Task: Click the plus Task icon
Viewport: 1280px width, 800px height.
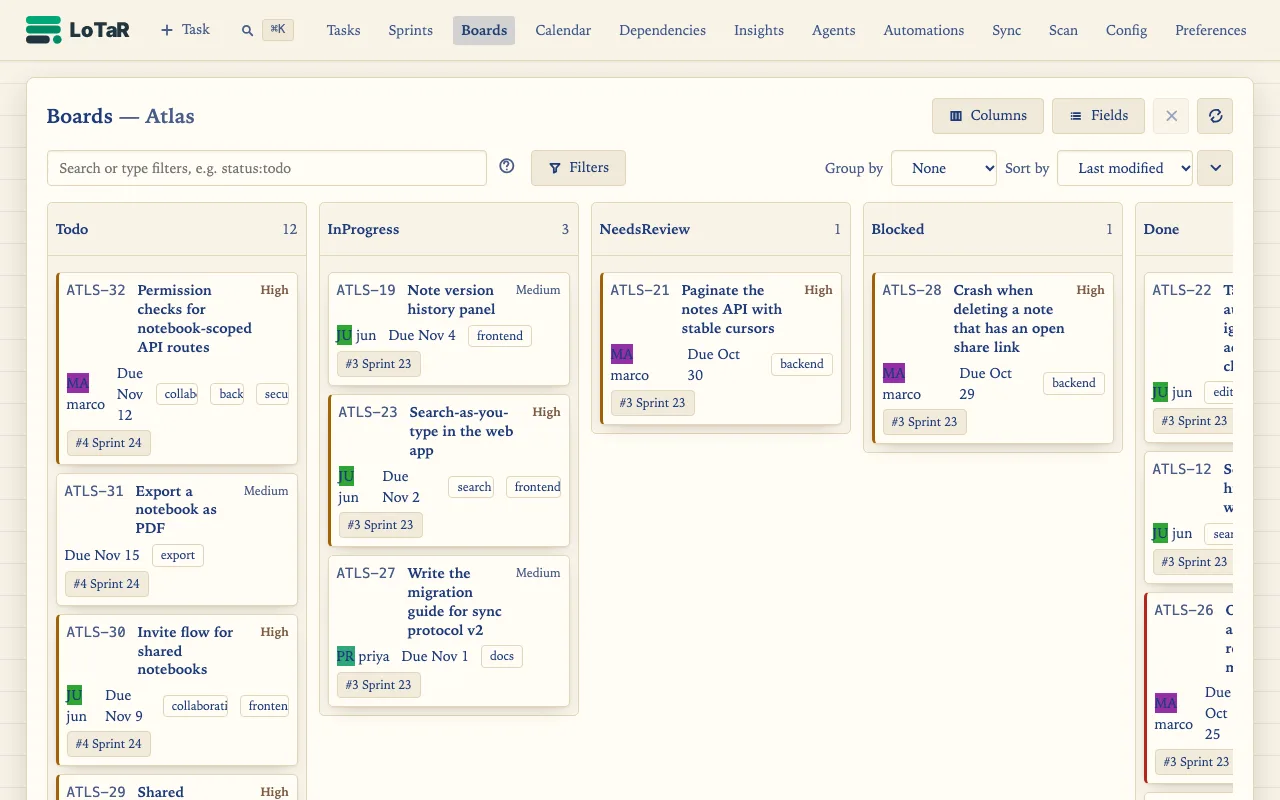Action: [167, 30]
